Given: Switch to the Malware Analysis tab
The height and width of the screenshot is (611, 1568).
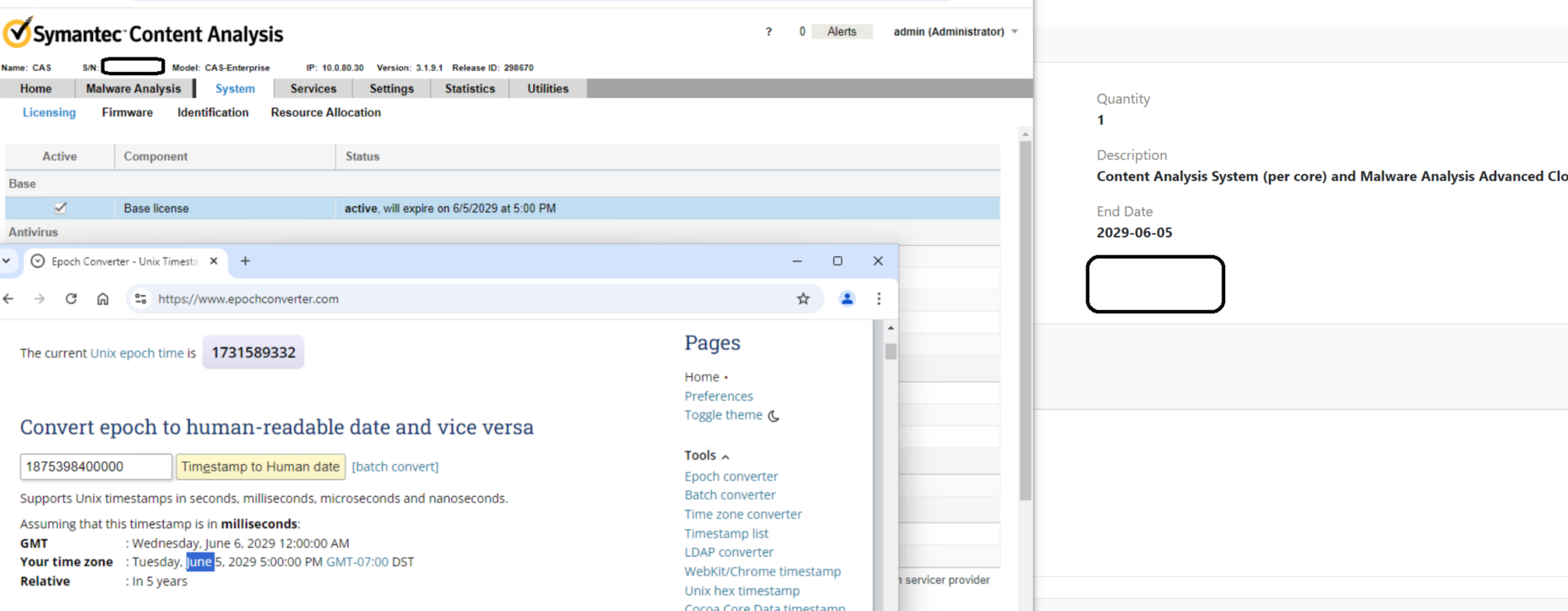Looking at the screenshot, I should [133, 89].
